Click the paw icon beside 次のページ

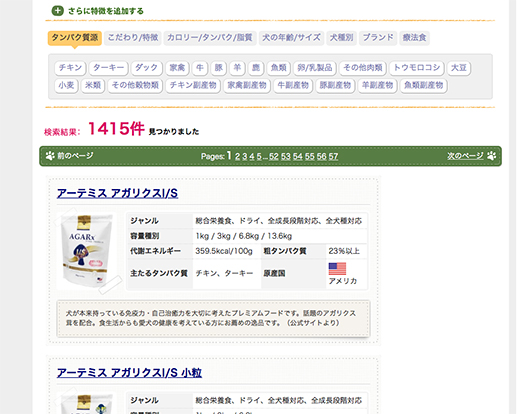tap(491, 156)
